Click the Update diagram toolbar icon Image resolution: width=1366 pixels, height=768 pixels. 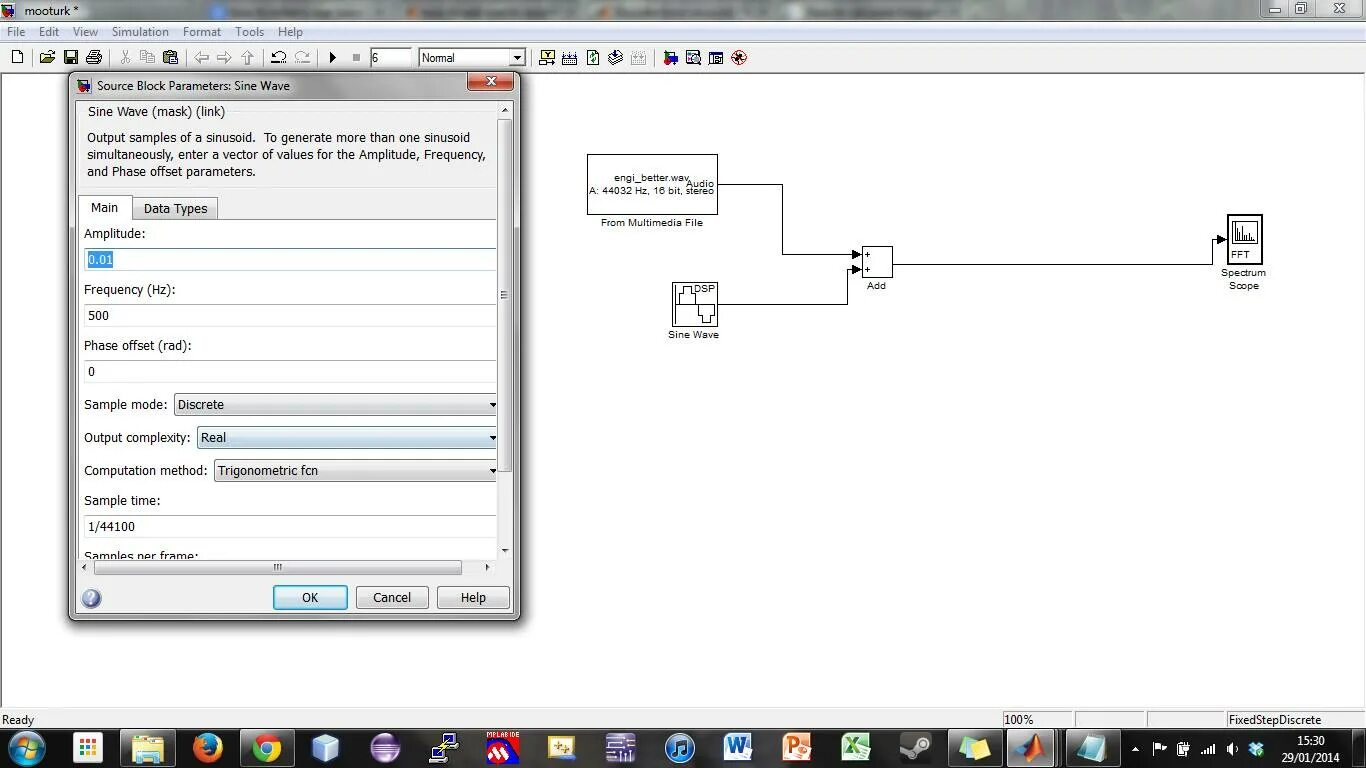pos(616,58)
